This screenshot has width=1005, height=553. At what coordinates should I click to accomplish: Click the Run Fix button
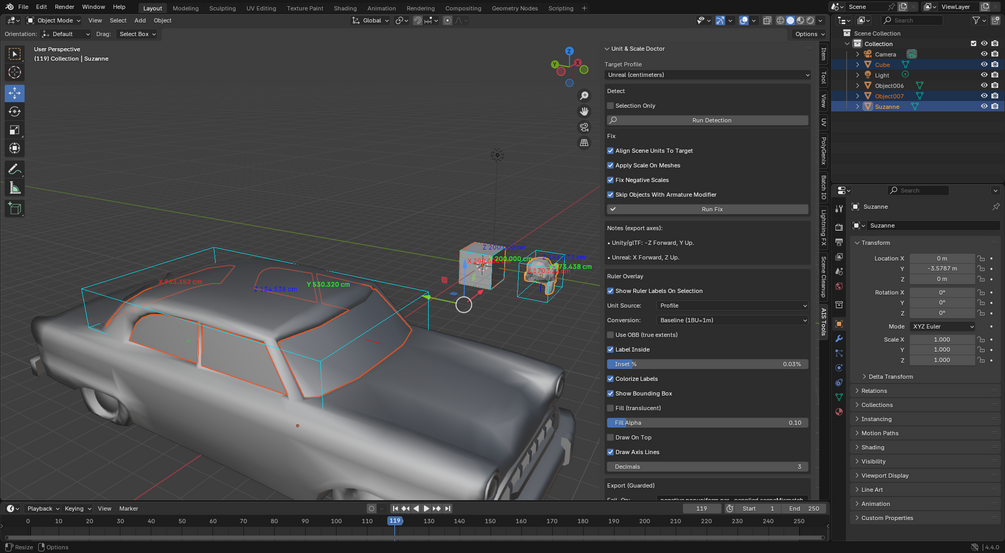708,210
